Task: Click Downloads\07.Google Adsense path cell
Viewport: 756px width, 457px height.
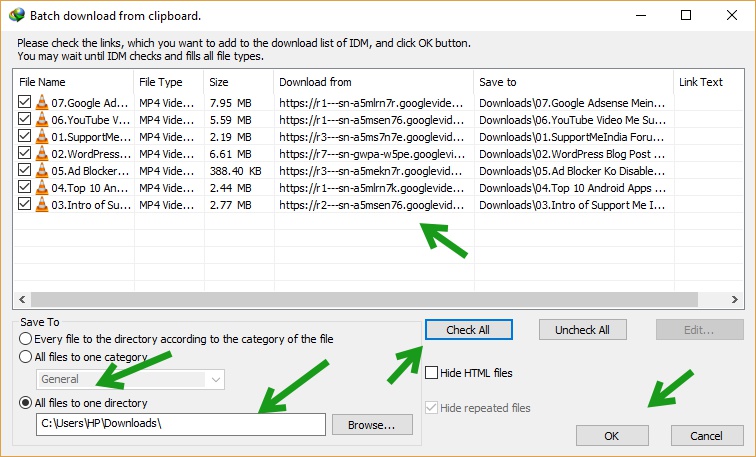Action: (572, 103)
